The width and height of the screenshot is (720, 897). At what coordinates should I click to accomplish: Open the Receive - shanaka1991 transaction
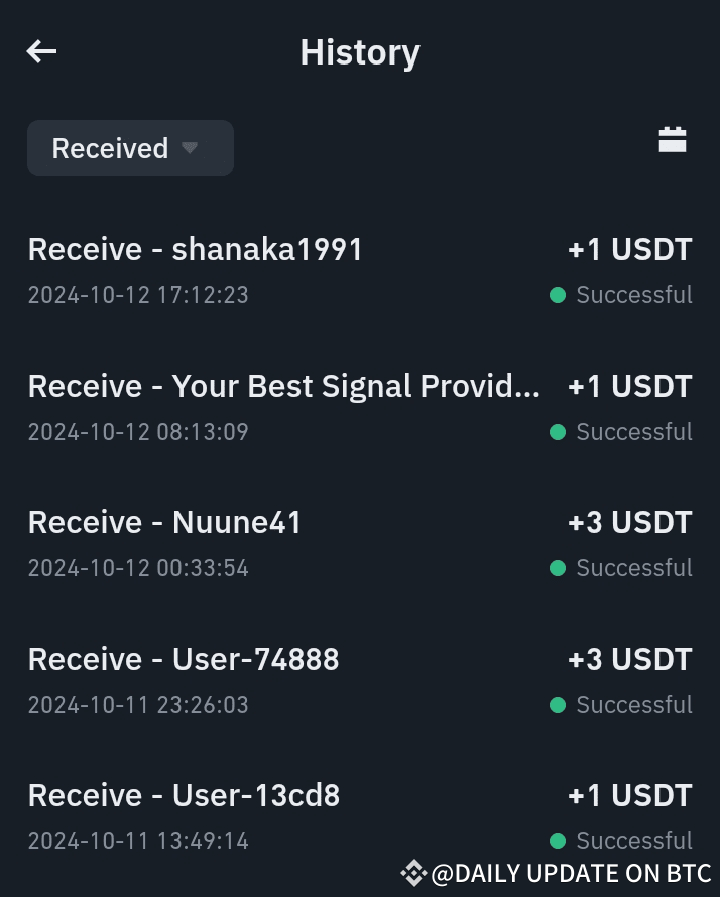pyautogui.click(x=195, y=249)
